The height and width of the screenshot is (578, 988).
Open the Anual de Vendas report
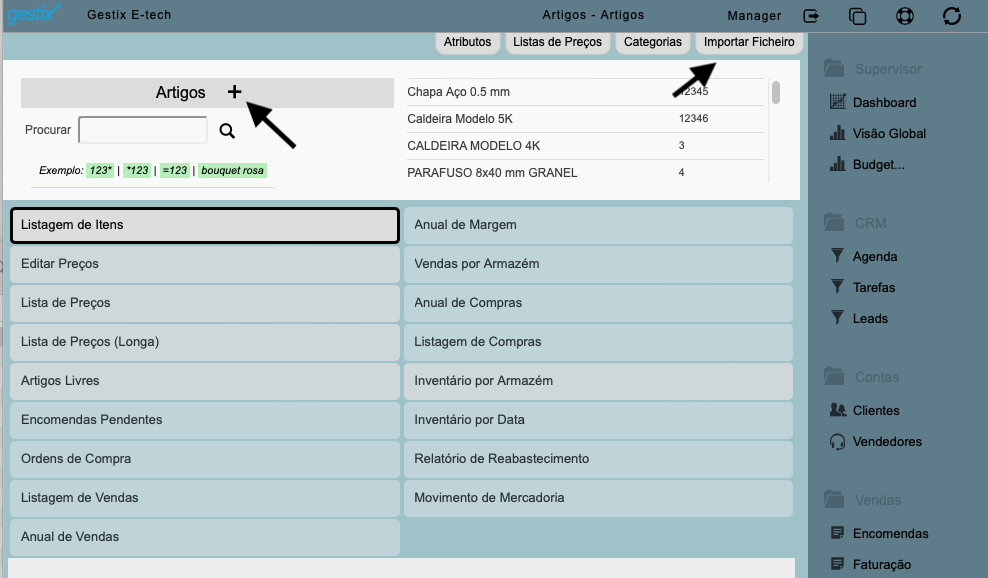(x=205, y=537)
